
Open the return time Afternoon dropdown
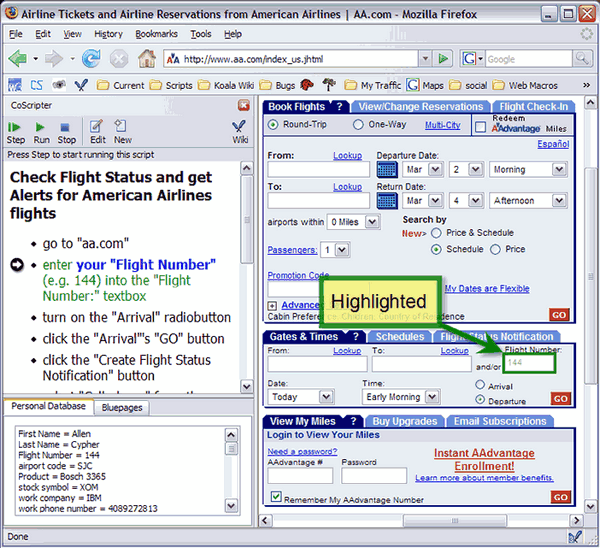[x=528, y=201]
